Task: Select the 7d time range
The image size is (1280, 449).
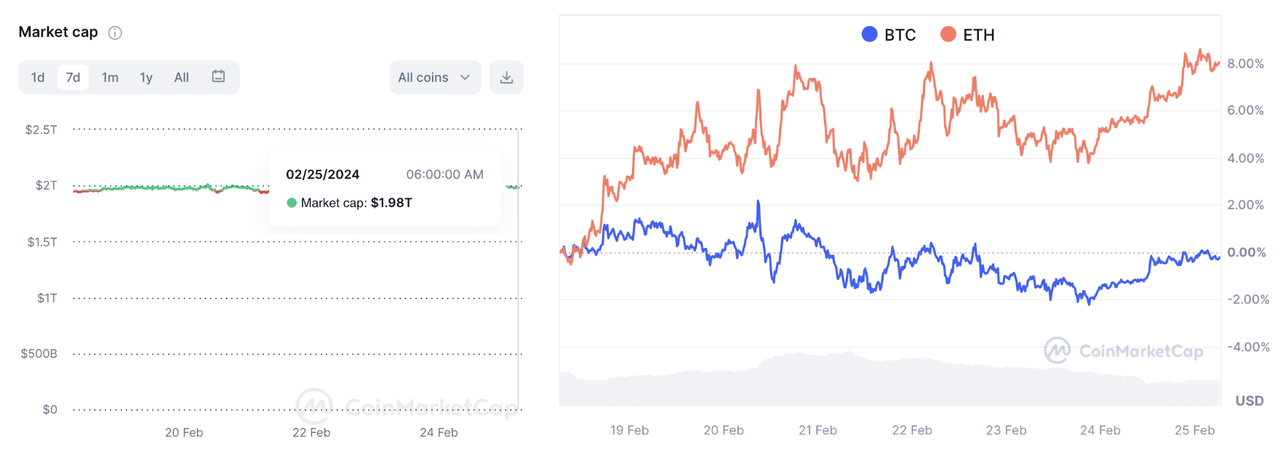Action: coord(73,77)
